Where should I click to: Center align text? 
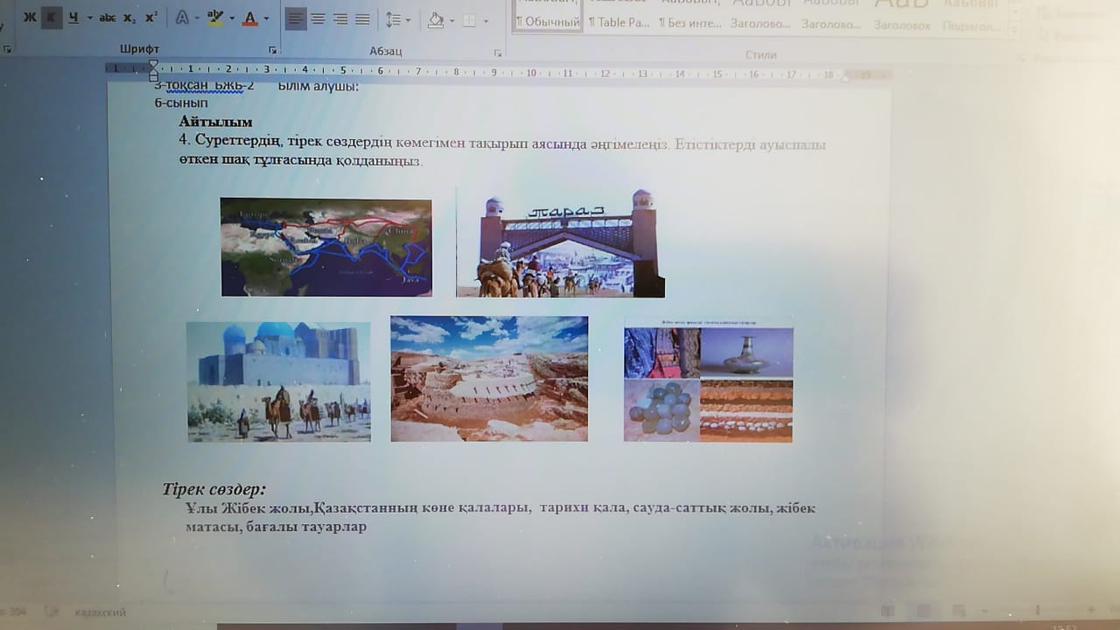pos(318,19)
